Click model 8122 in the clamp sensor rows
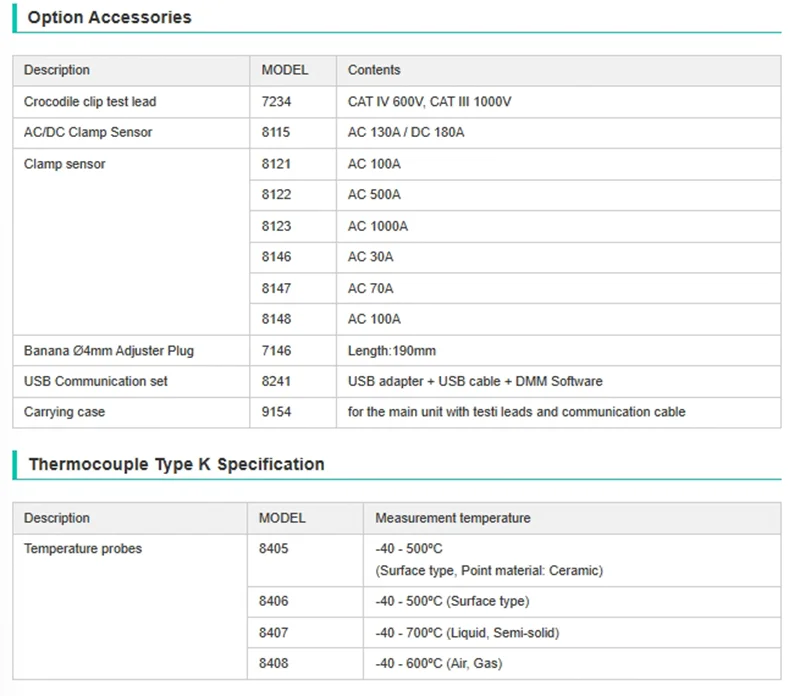The image size is (800, 696). [276, 195]
